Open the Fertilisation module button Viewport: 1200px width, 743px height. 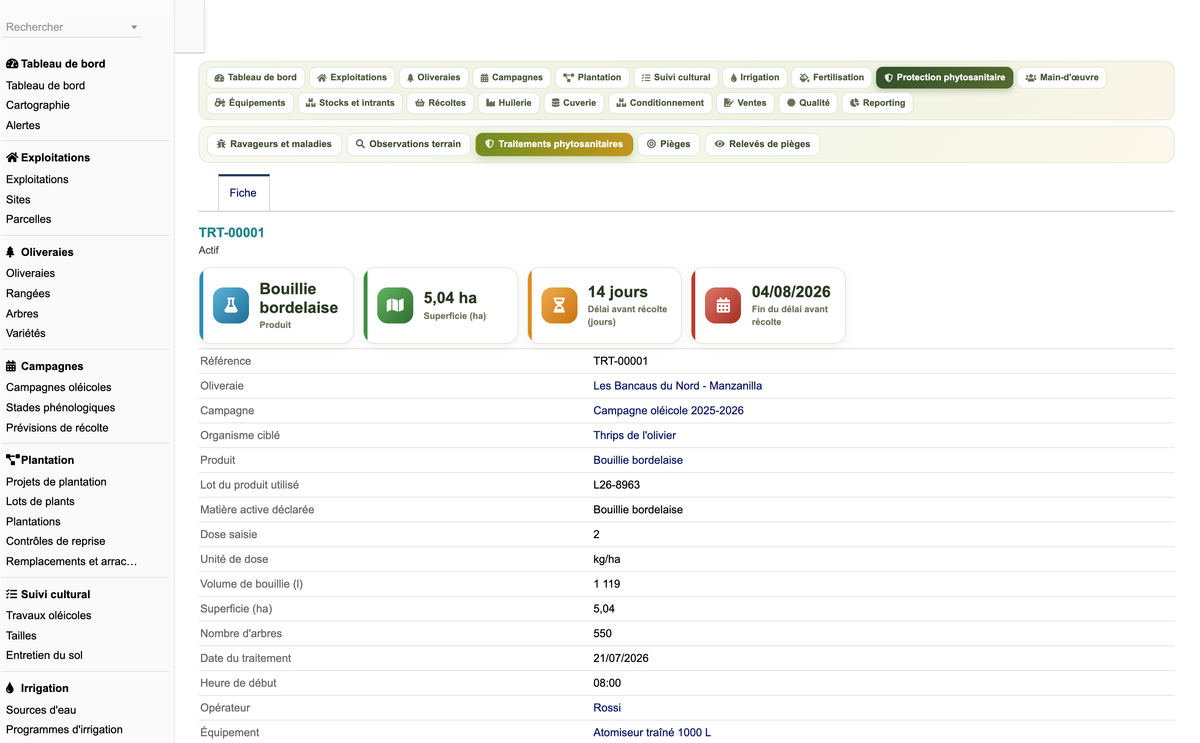tap(832, 77)
